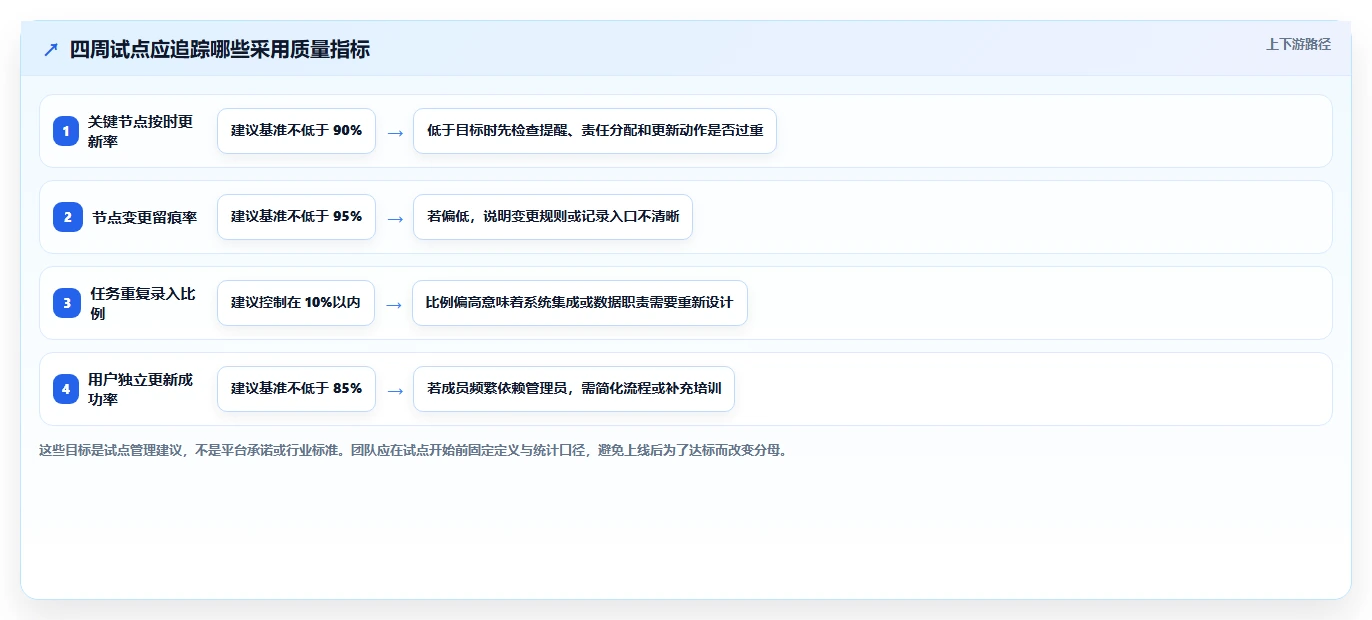Select the 任务重复录入比例 label
The width and height of the screenshot is (1372, 620).
coord(143,303)
